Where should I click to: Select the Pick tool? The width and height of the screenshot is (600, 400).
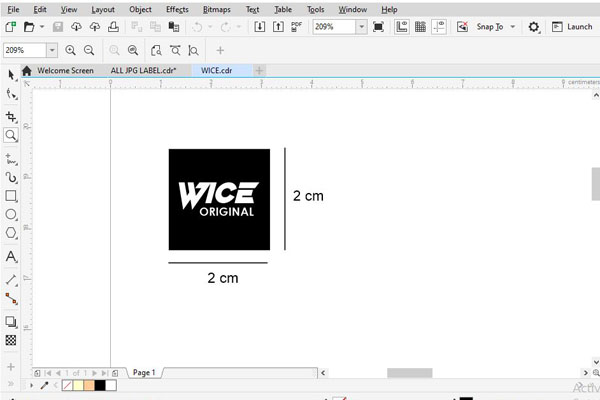pyautogui.click(x=11, y=75)
